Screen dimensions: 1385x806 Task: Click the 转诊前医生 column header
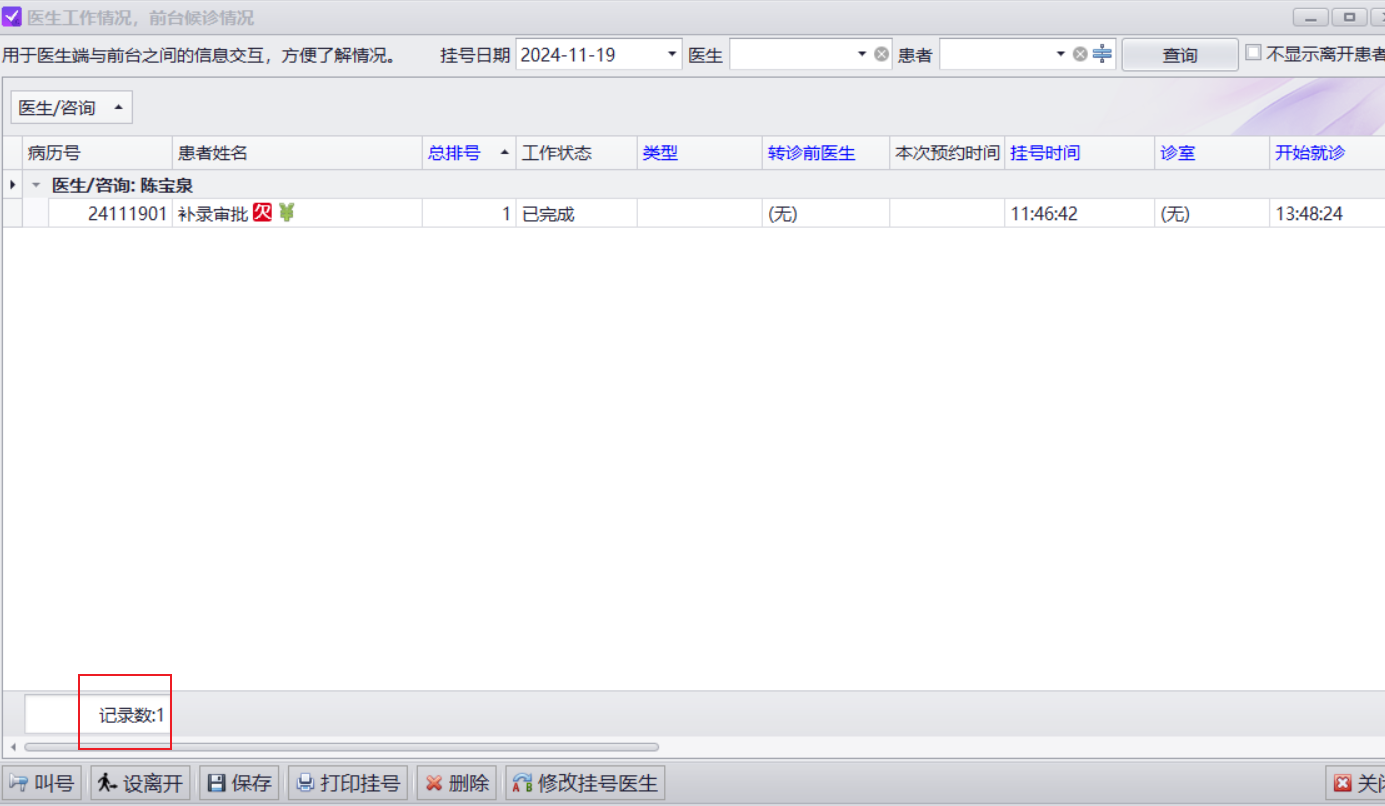(826, 153)
